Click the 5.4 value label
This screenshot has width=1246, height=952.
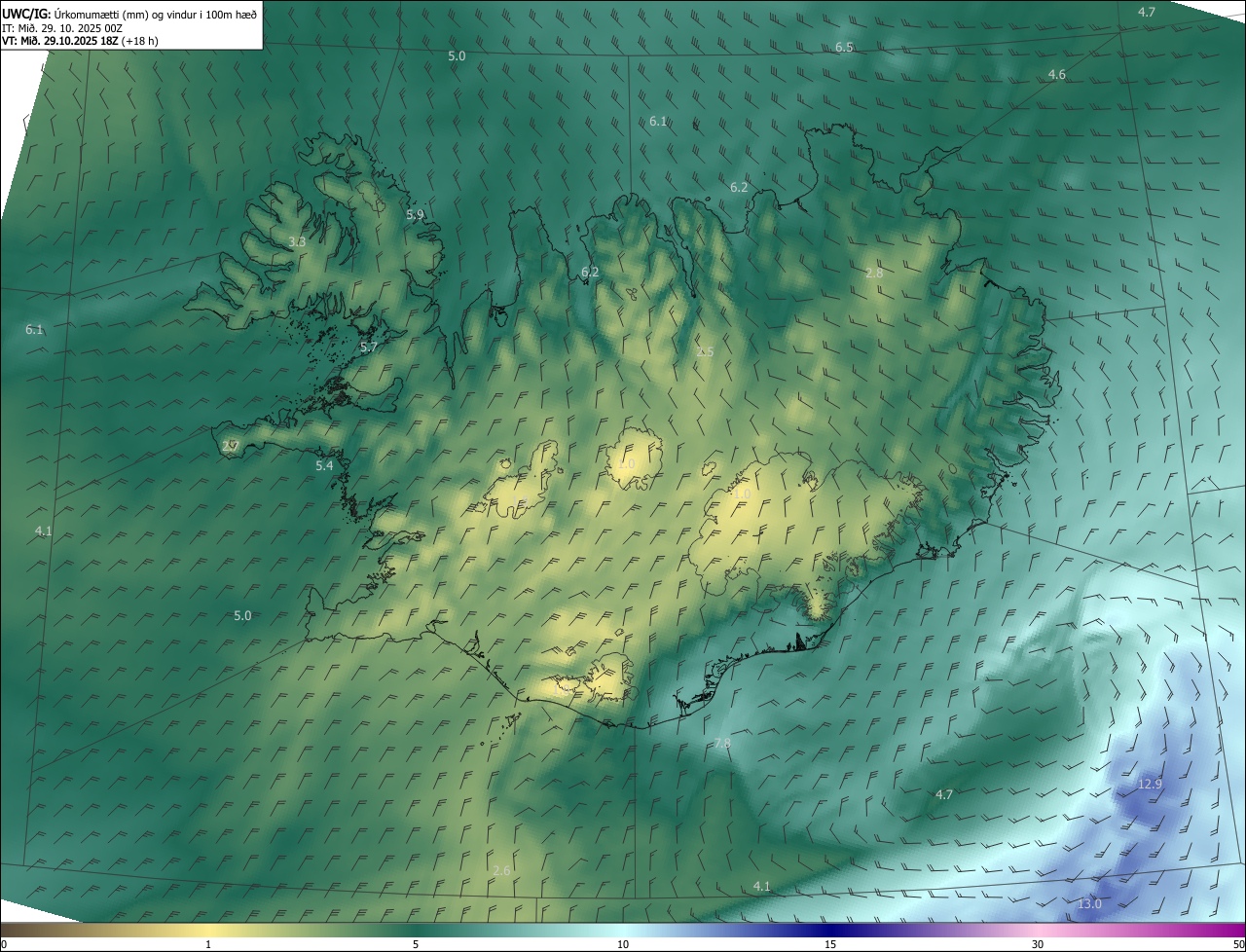pyautogui.click(x=324, y=466)
